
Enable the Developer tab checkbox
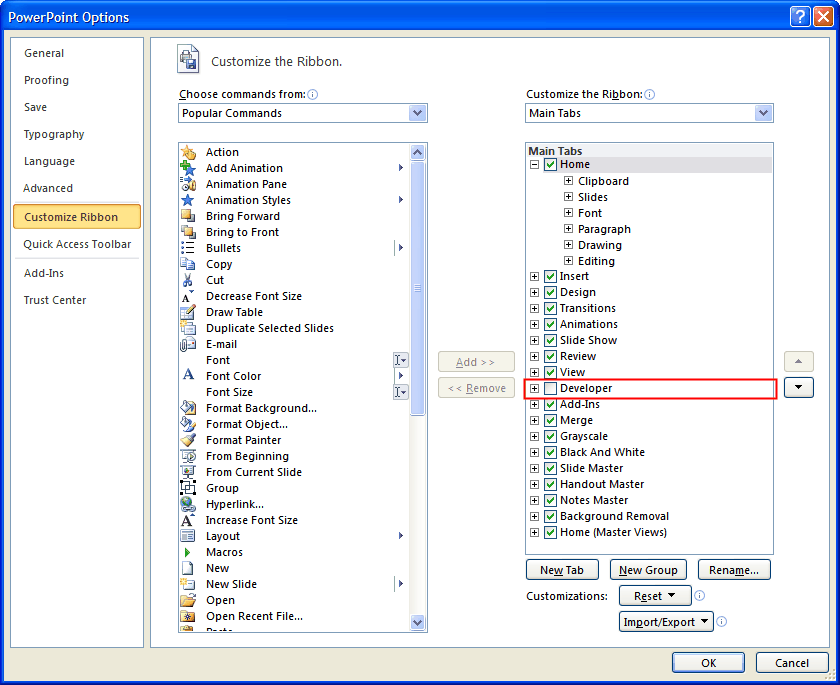click(x=550, y=388)
